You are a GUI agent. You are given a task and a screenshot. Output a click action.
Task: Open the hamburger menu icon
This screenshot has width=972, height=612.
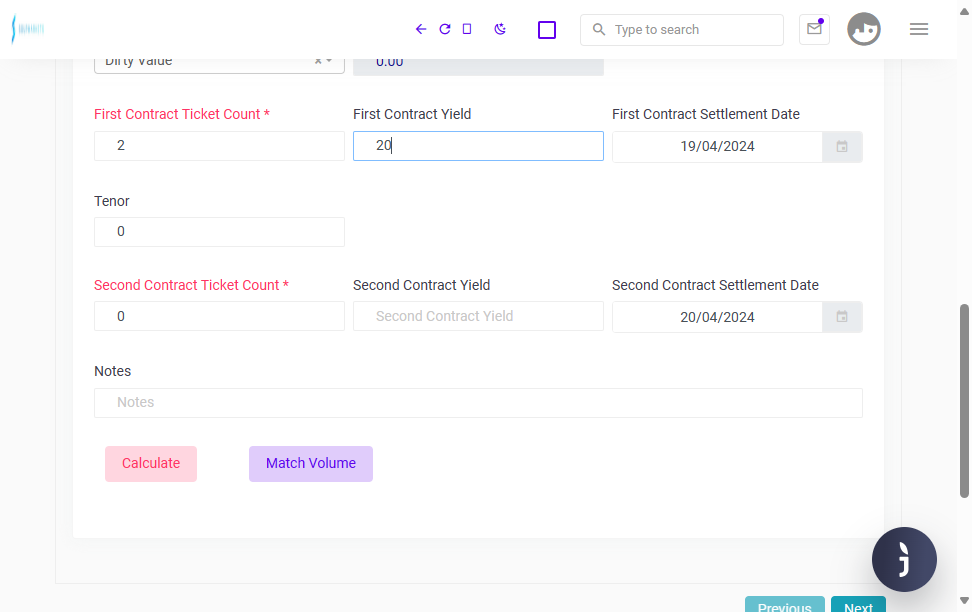[919, 29]
